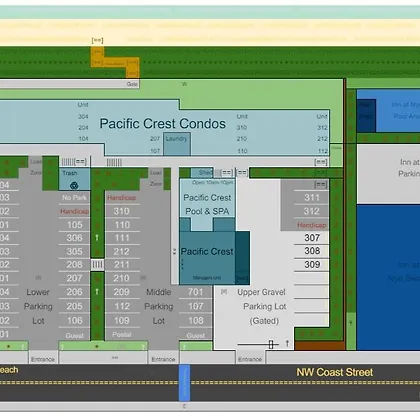
Task: Click the Postal parking space
Action: tap(122, 334)
